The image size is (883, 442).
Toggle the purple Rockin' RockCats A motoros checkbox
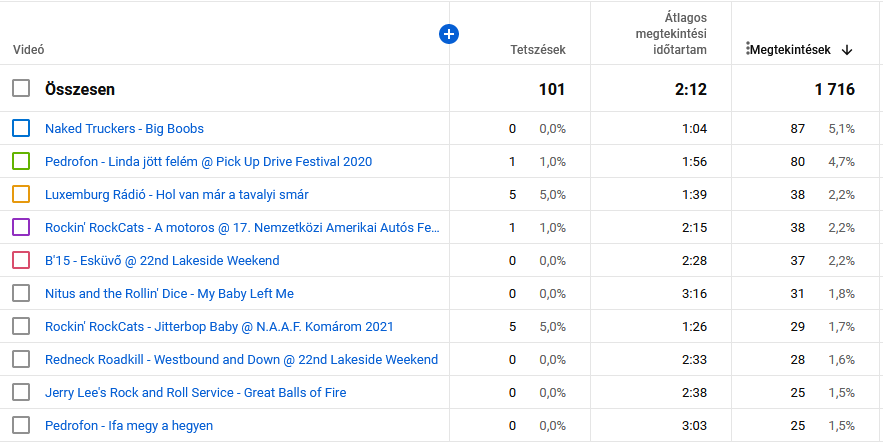(21, 227)
